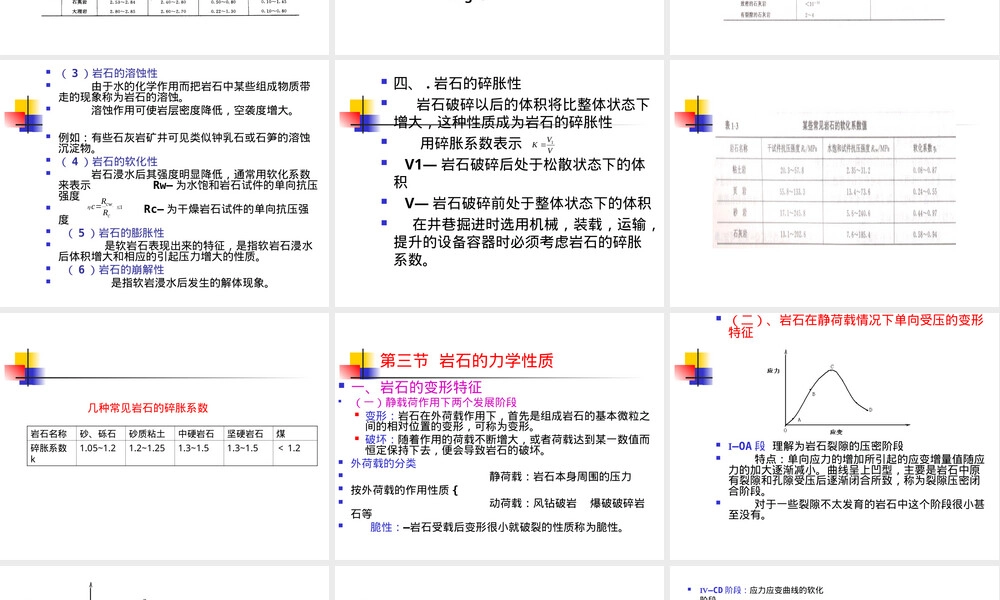This screenshot has height=600, width=1000.
Task: Open the slide with the softening coefficient table
Action: click(x=835, y=184)
